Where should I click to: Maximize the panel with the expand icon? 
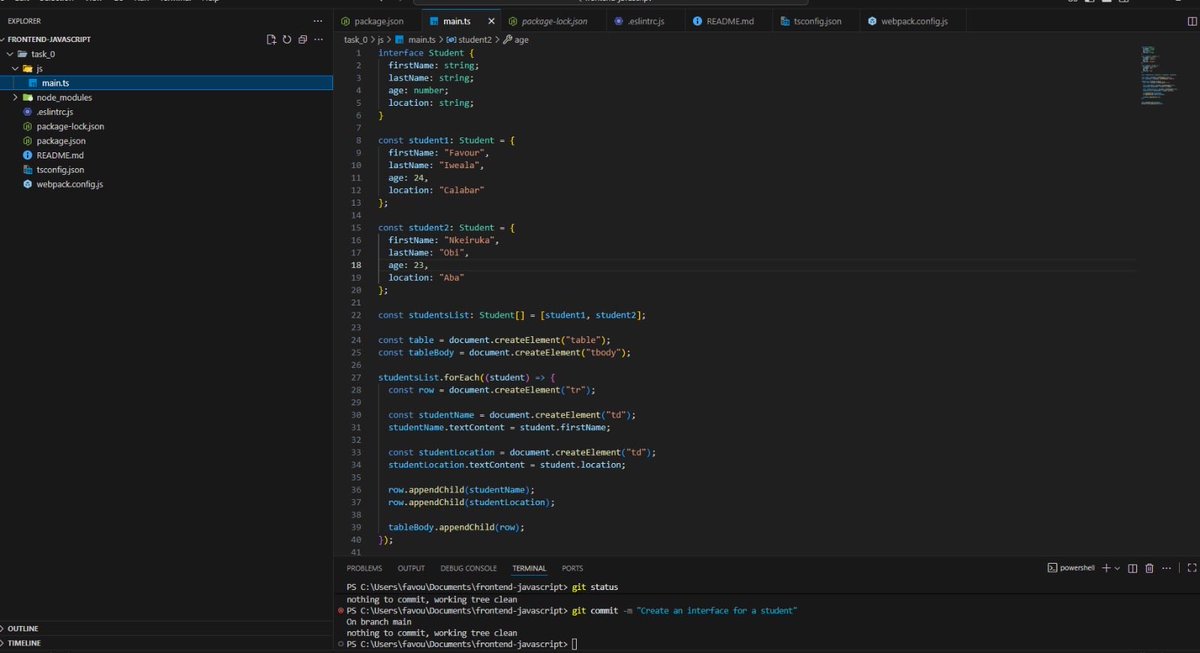[1190, 568]
